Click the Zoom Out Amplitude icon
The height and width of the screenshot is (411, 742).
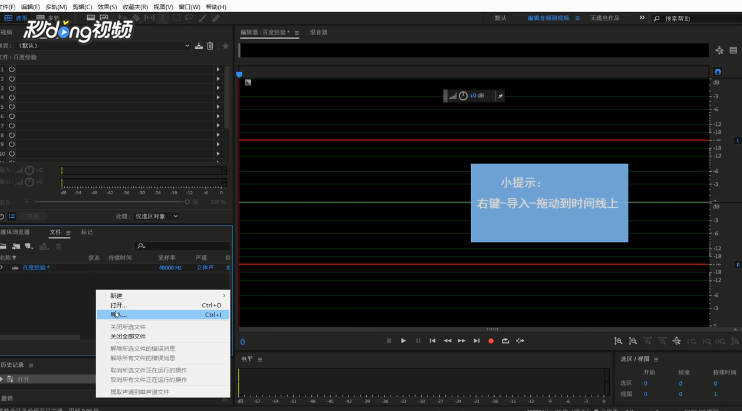point(633,341)
